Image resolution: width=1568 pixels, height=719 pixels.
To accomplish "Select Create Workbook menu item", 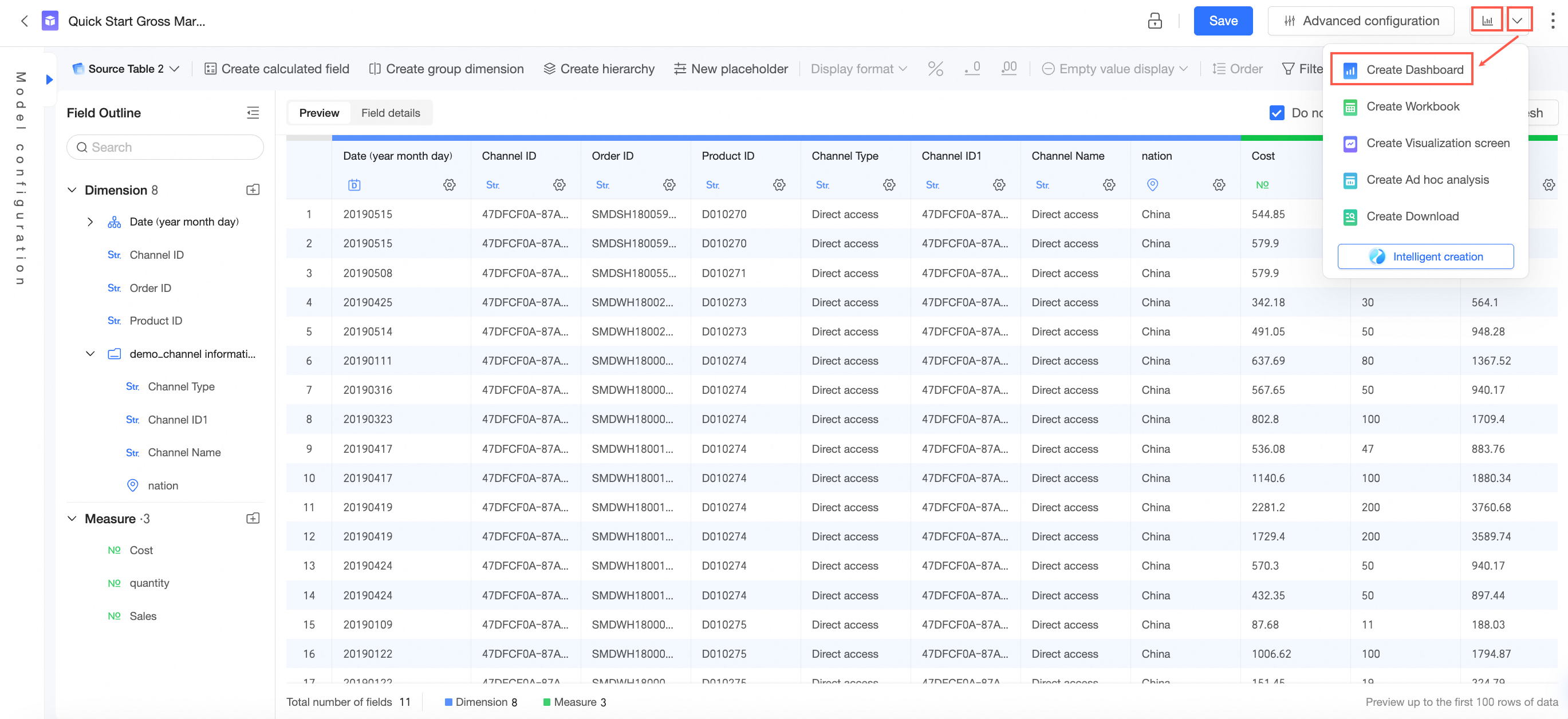I will click(1412, 106).
